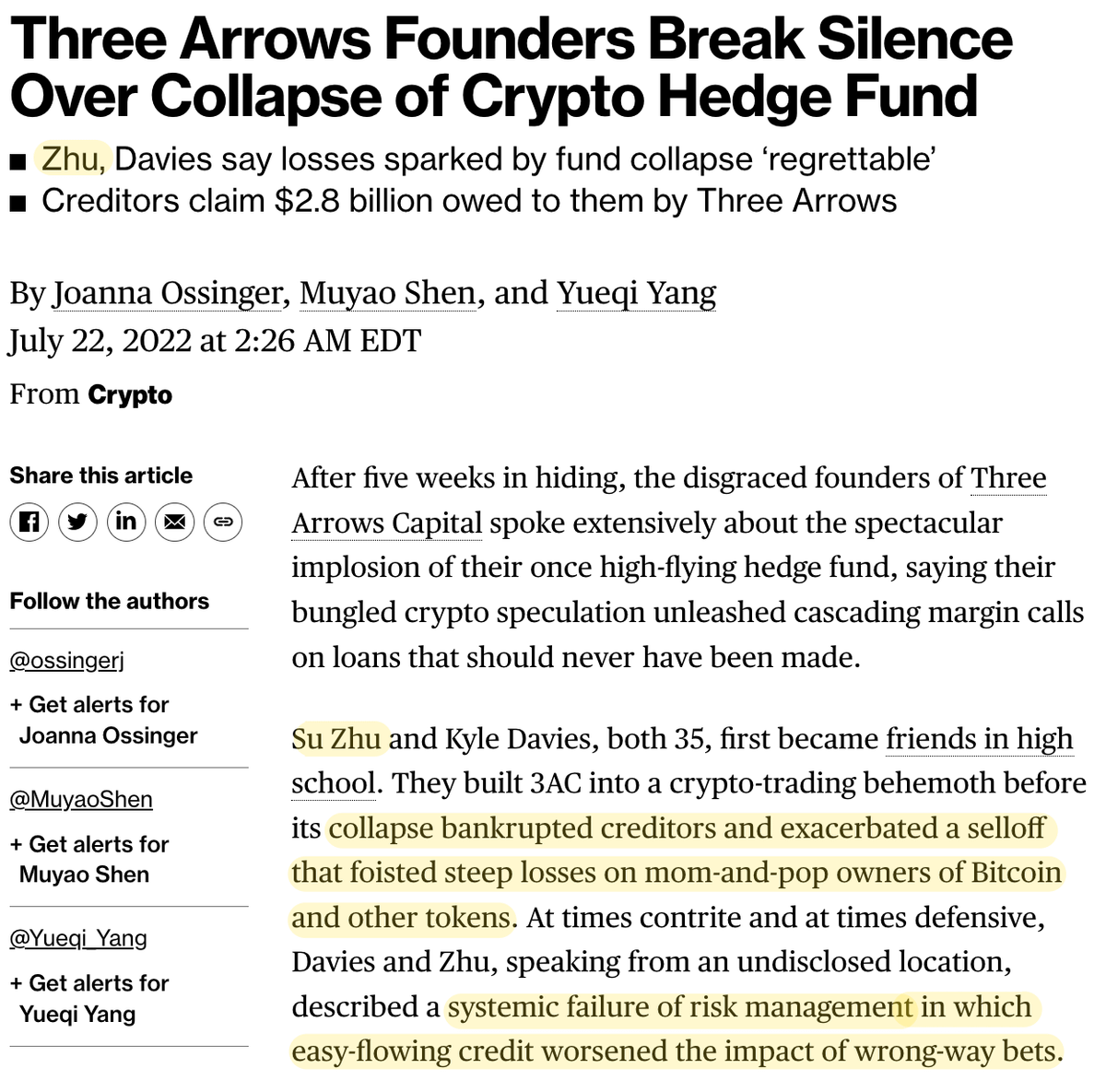Get alerts for Yueqi Yang

(x=88, y=998)
